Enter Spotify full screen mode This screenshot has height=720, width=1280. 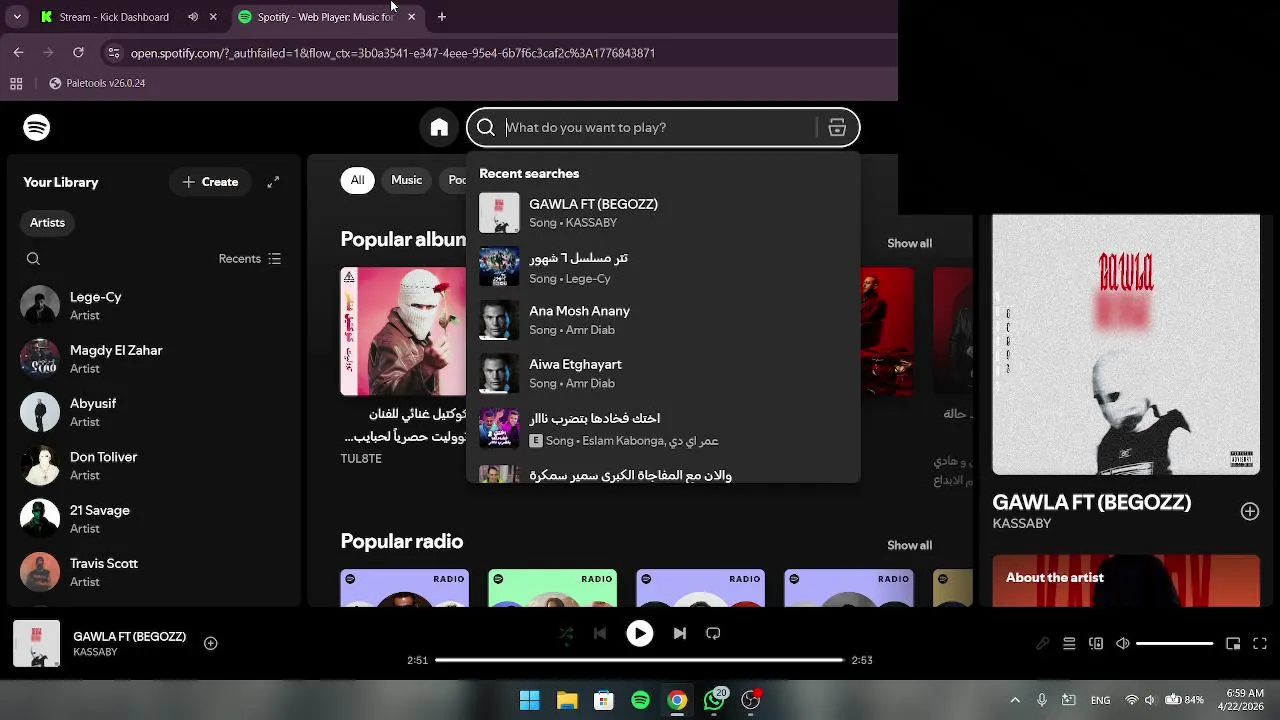pos(1260,644)
